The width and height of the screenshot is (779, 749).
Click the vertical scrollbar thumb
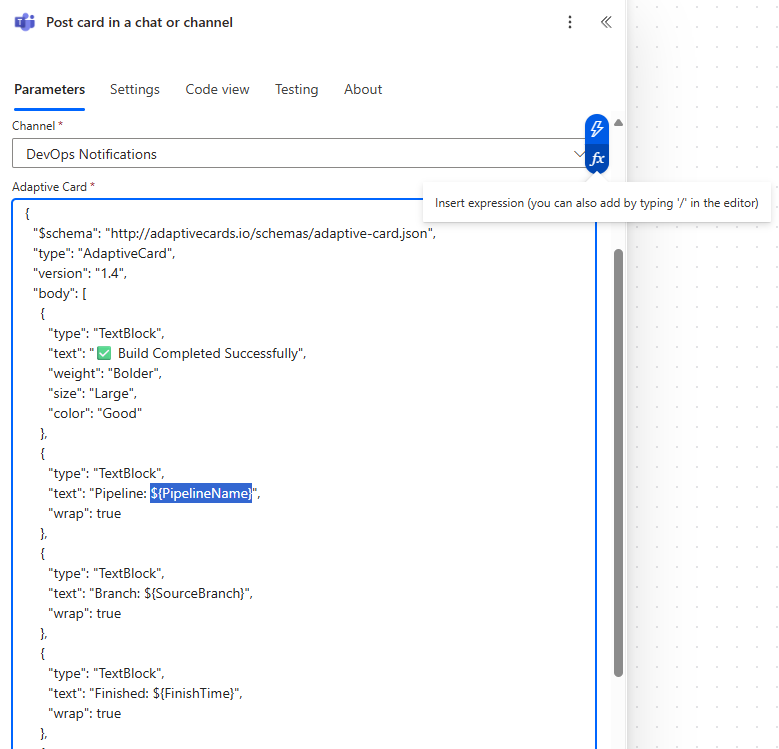click(618, 460)
